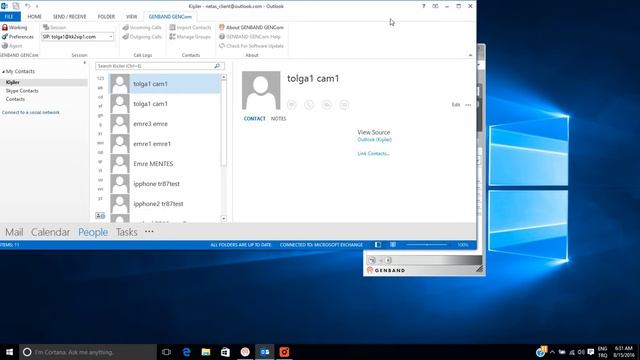Select Skype Contacts folder
This screenshot has height=360, width=640.
pyautogui.click(x=22, y=91)
